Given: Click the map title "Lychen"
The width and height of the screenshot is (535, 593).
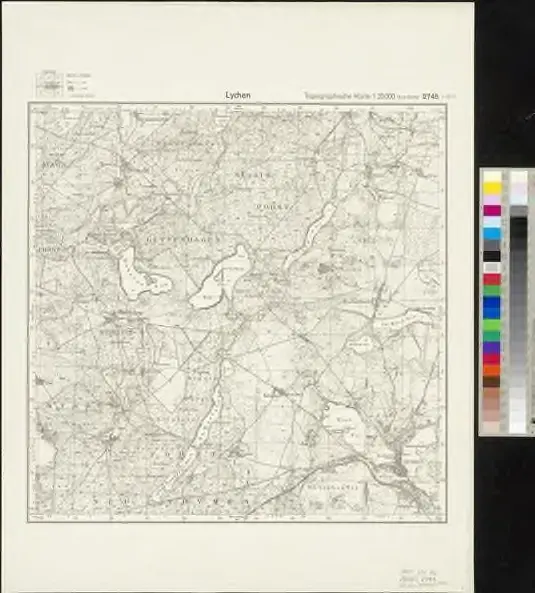Looking at the screenshot, I should (238, 95).
